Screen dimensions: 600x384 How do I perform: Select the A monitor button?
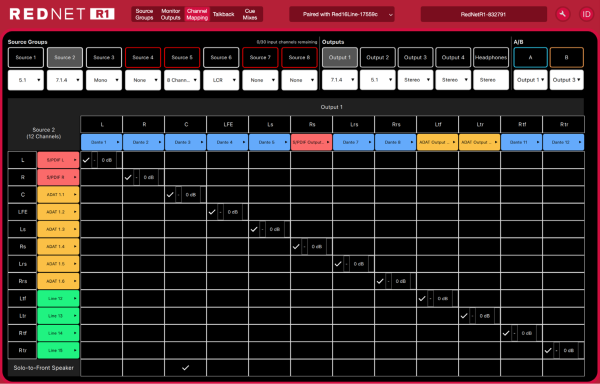pyautogui.click(x=530, y=57)
